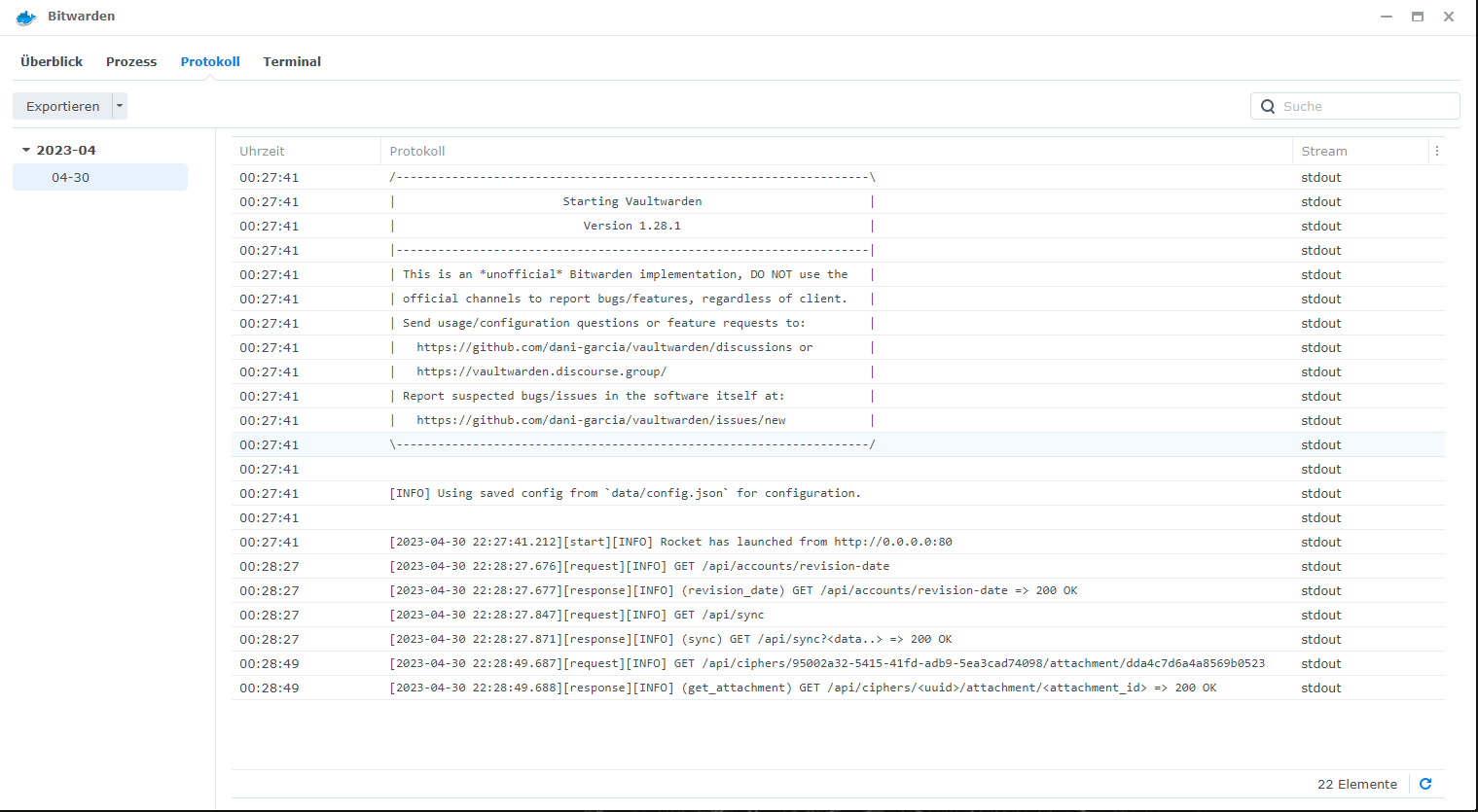Screen dimensions: 1478x812
Task: Open the column settings three-dot icon
Action: pyautogui.click(x=1437, y=151)
